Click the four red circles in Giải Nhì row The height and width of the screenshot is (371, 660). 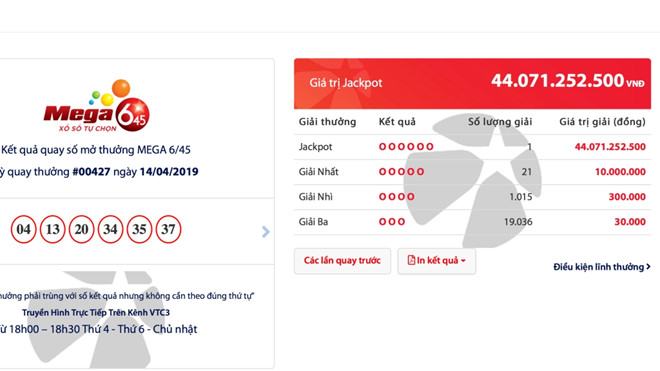(397, 196)
